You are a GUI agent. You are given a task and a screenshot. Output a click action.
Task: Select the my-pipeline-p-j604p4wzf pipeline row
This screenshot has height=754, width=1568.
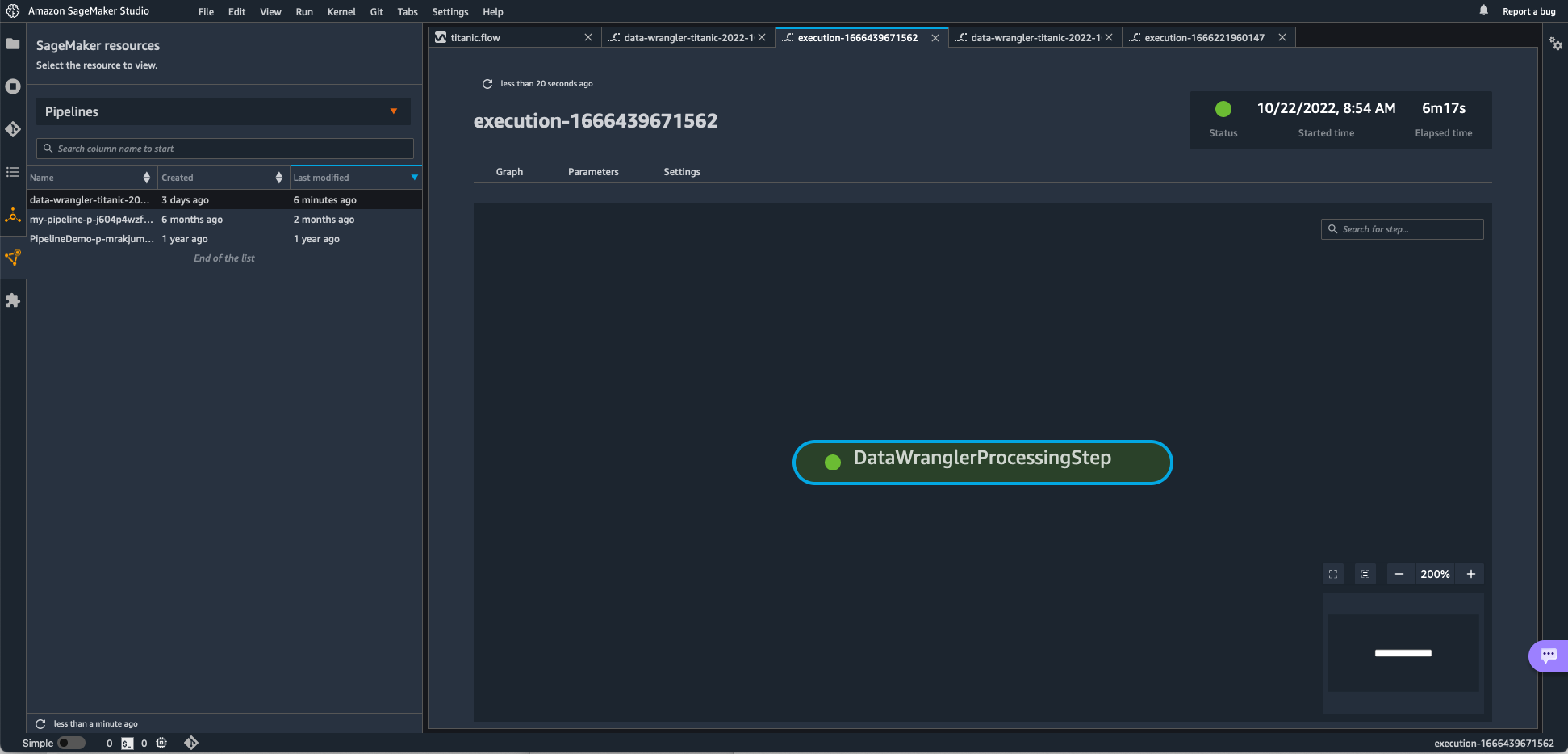[x=224, y=220]
